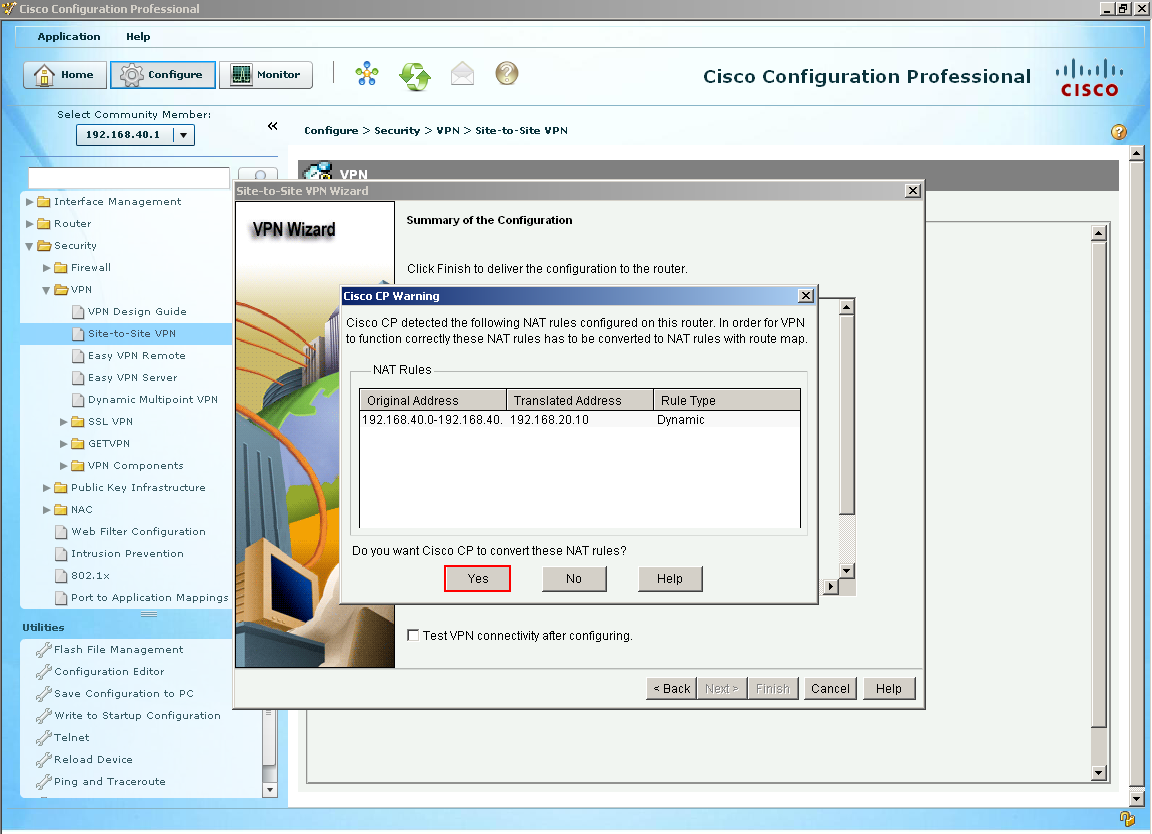Click the Easy VPN Server page icon

click(78, 378)
